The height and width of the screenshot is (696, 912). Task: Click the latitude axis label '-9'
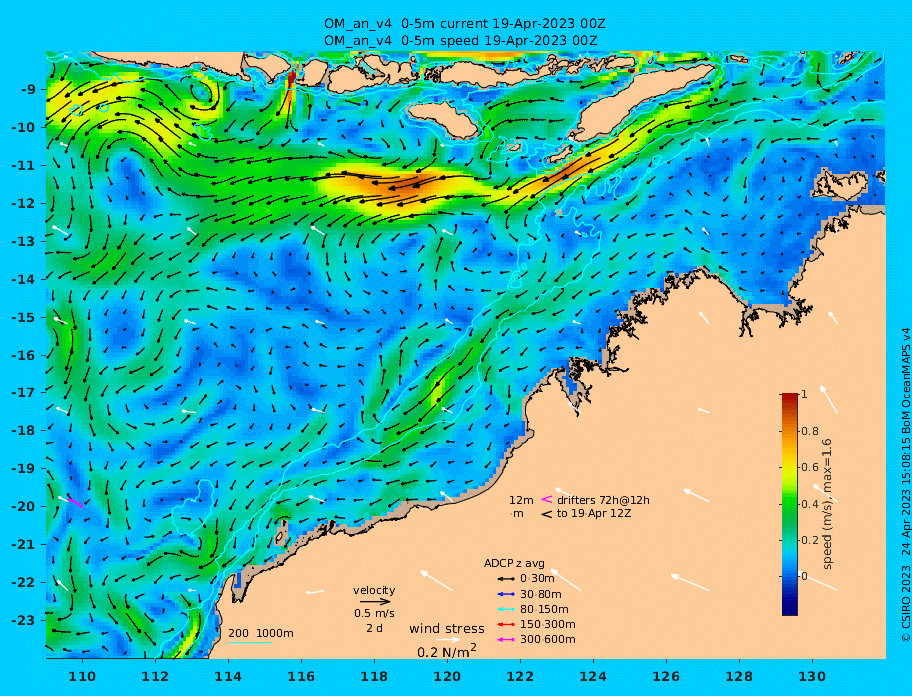(30, 90)
